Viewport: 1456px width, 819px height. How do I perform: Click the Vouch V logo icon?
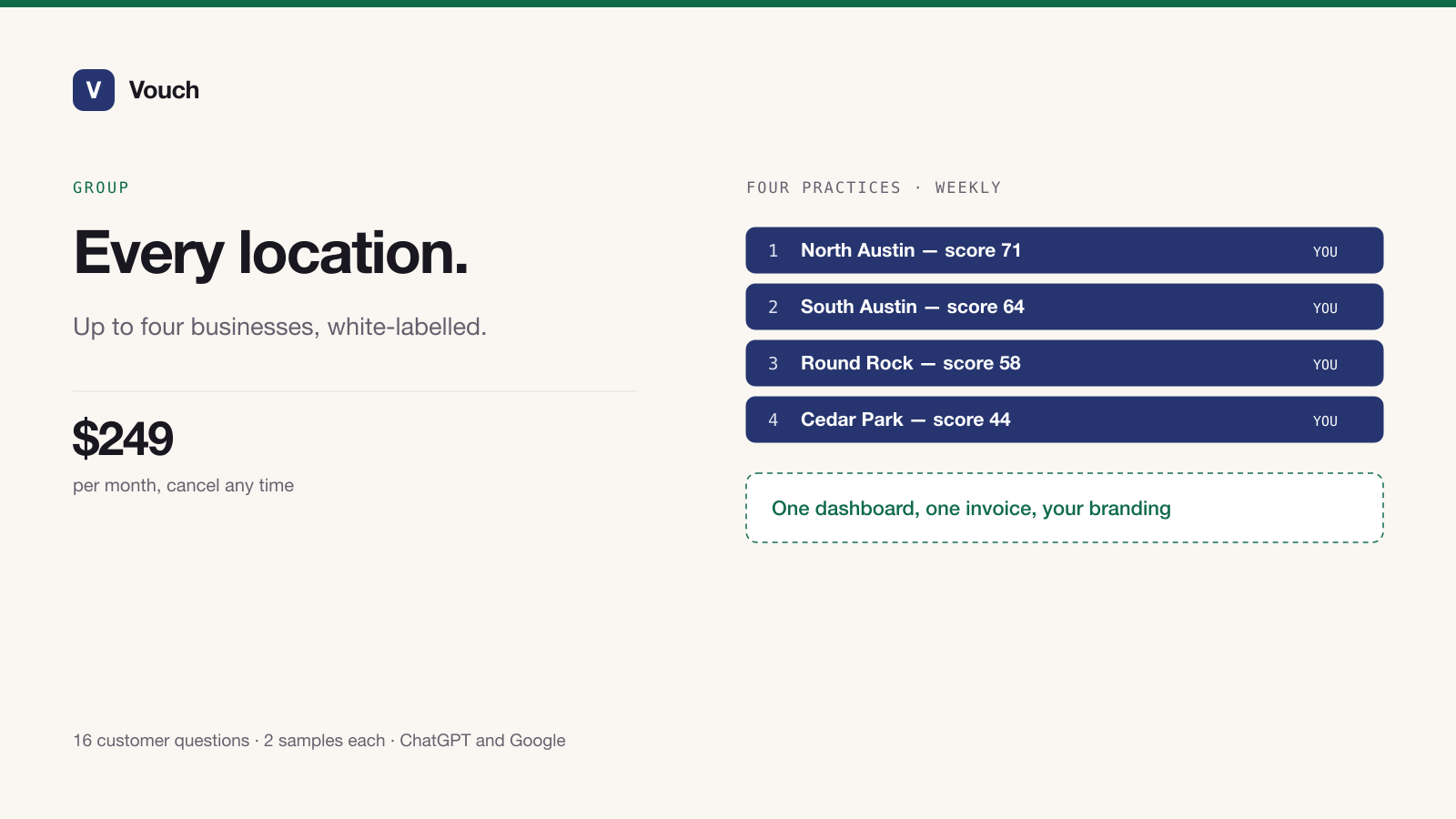pos(94,90)
